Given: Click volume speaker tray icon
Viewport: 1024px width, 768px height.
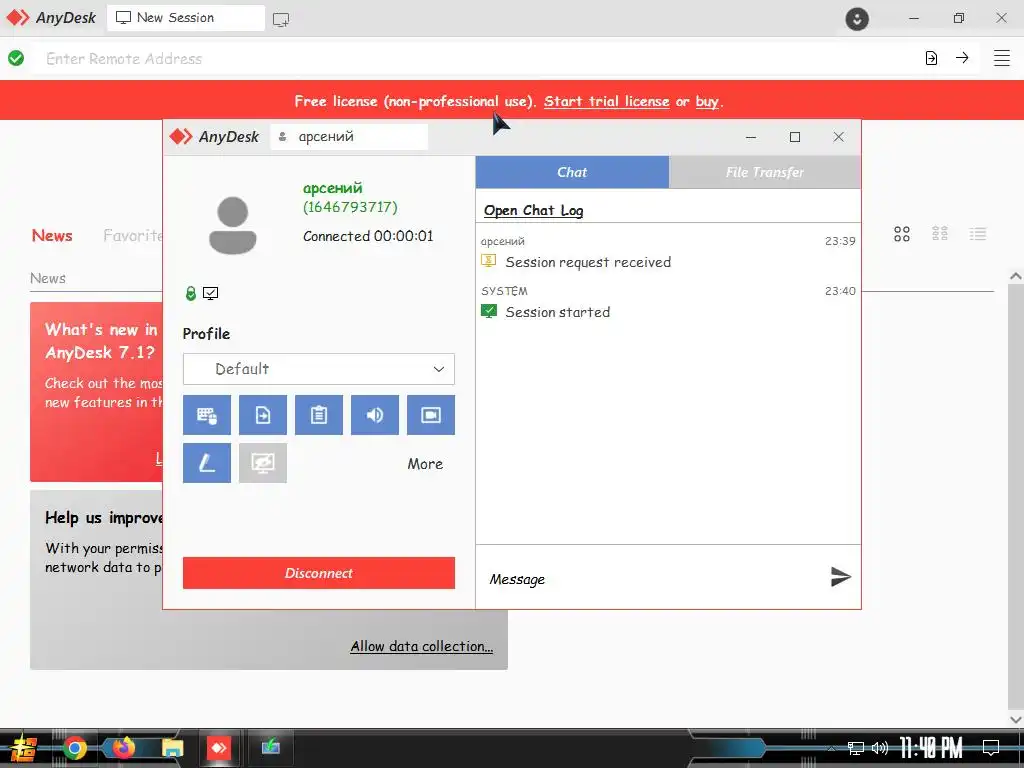Looking at the screenshot, I should point(880,748).
